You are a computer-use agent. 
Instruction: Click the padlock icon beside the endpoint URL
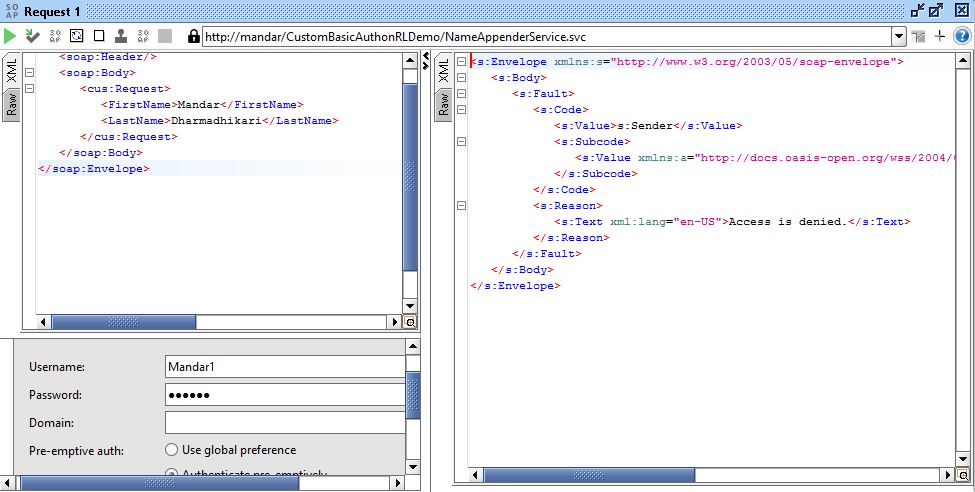pos(193,36)
